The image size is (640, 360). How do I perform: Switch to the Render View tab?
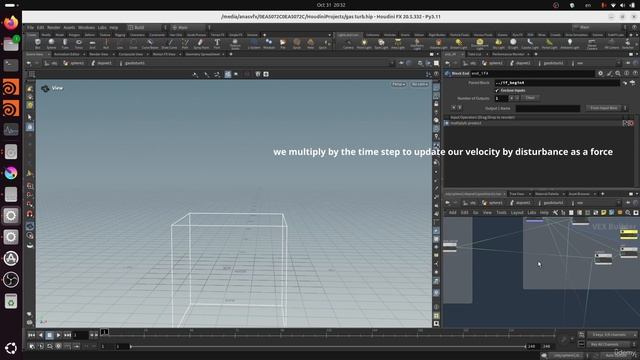click(x=99, y=54)
